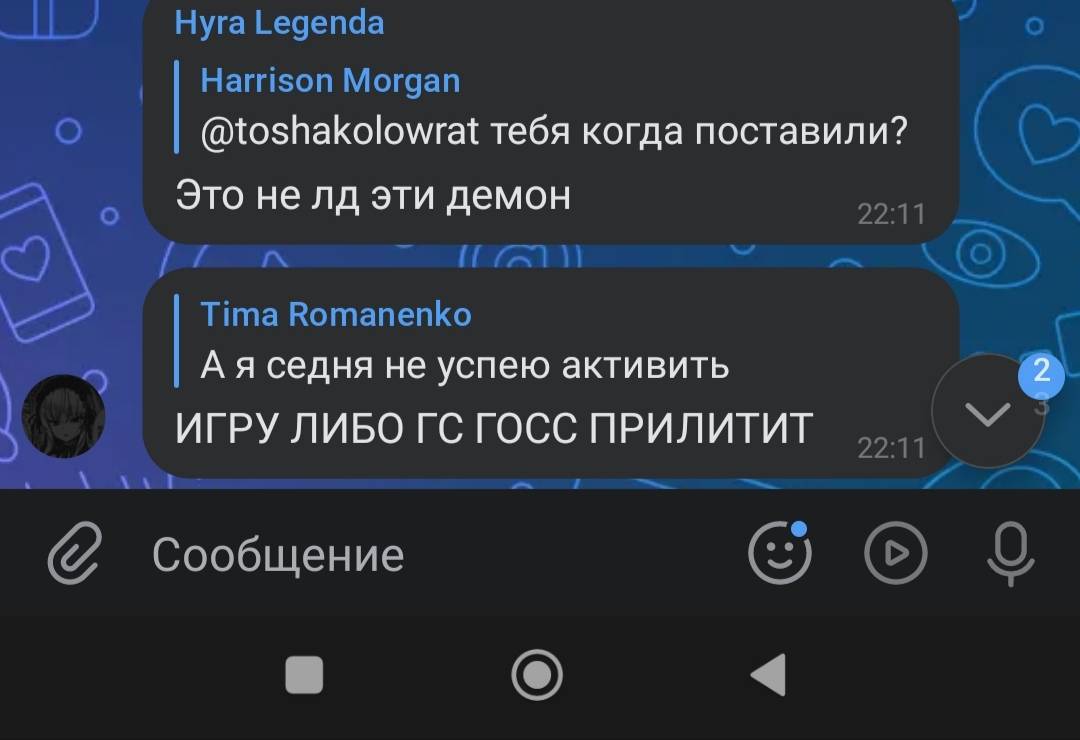Viewport: 1080px width, 740px height.
Task: Jump to latest messages with down chevron
Action: 988,412
